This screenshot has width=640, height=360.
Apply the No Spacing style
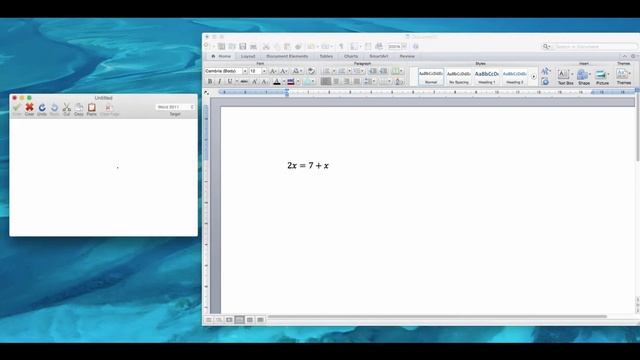pos(458,77)
